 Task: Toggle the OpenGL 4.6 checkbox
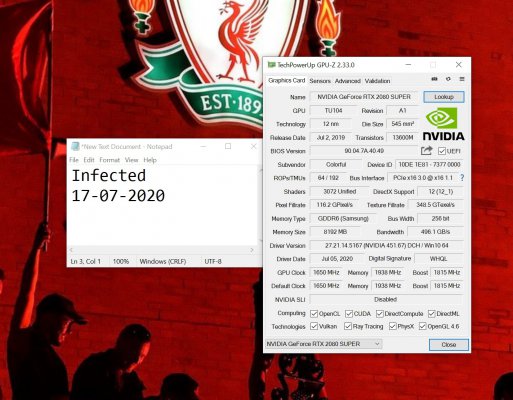pos(422,326)
